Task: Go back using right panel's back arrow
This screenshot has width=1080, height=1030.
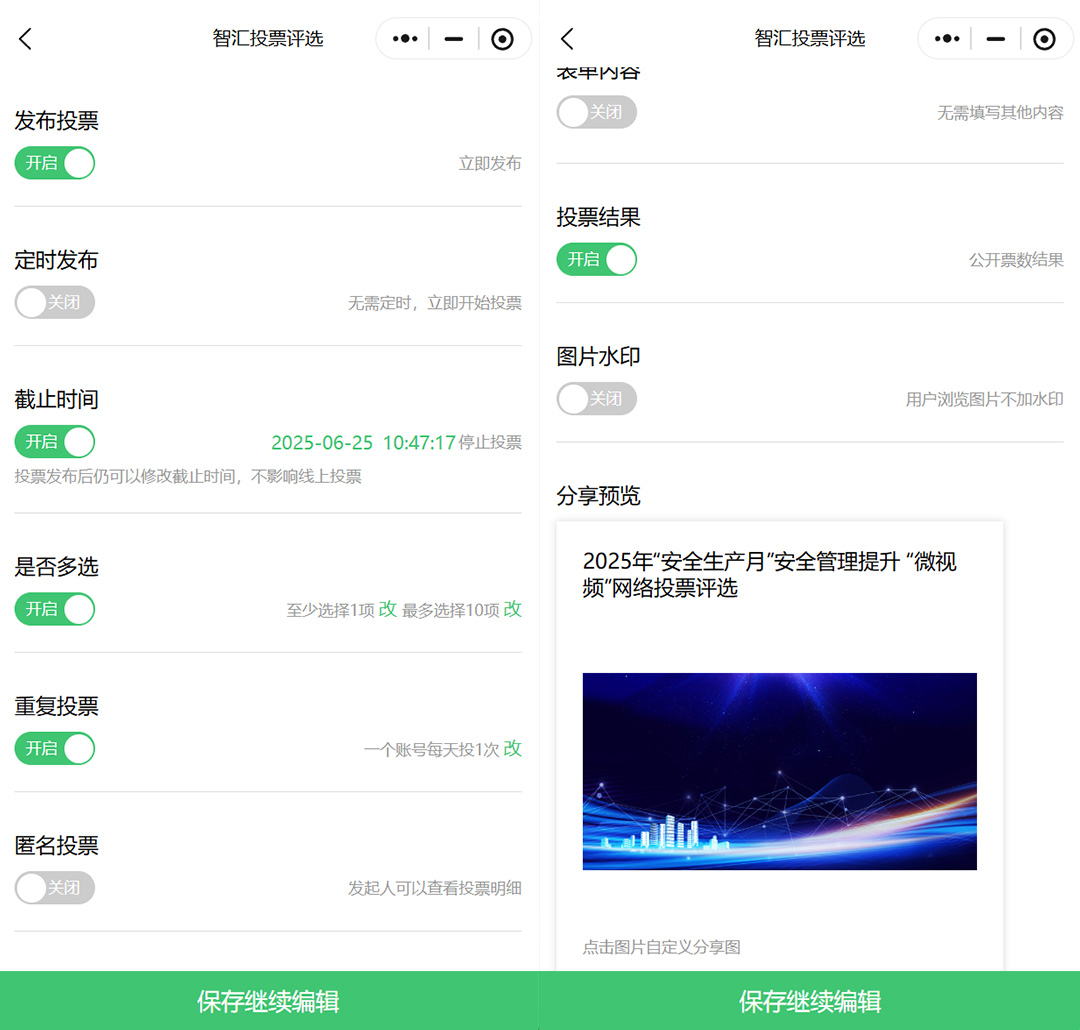Action: coord(567,39)
